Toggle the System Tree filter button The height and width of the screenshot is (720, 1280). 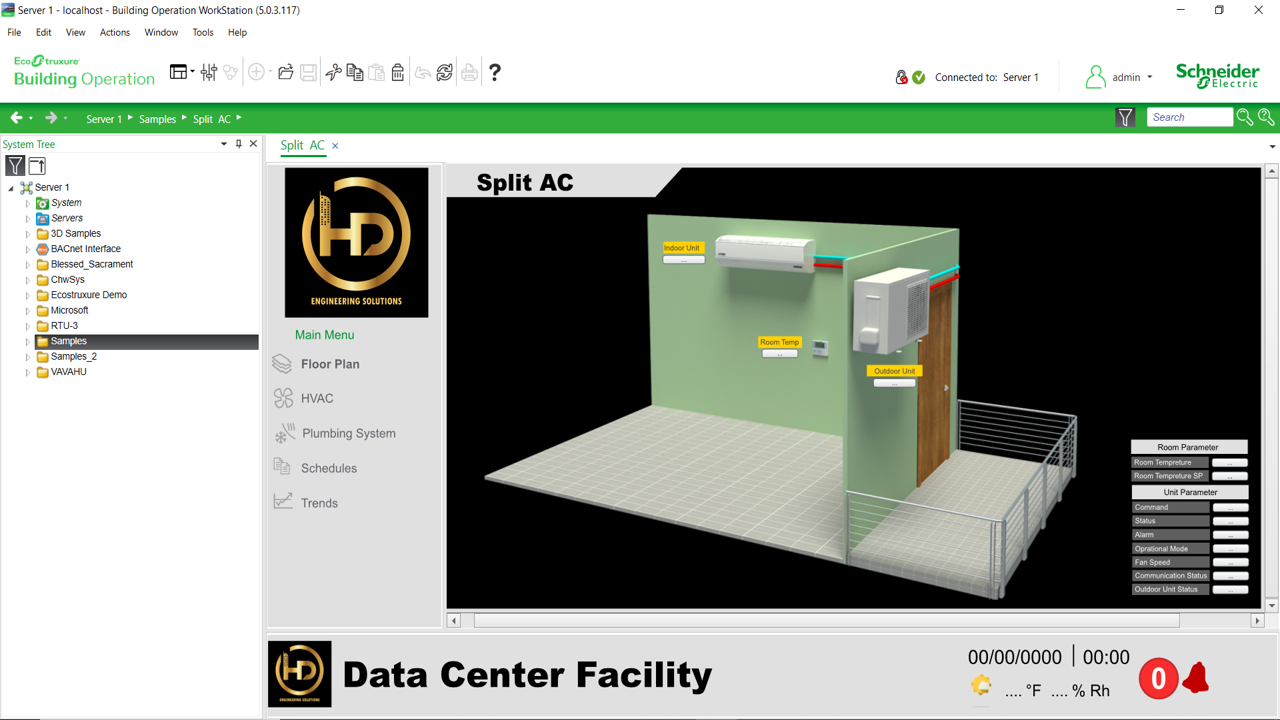point(15,166)
